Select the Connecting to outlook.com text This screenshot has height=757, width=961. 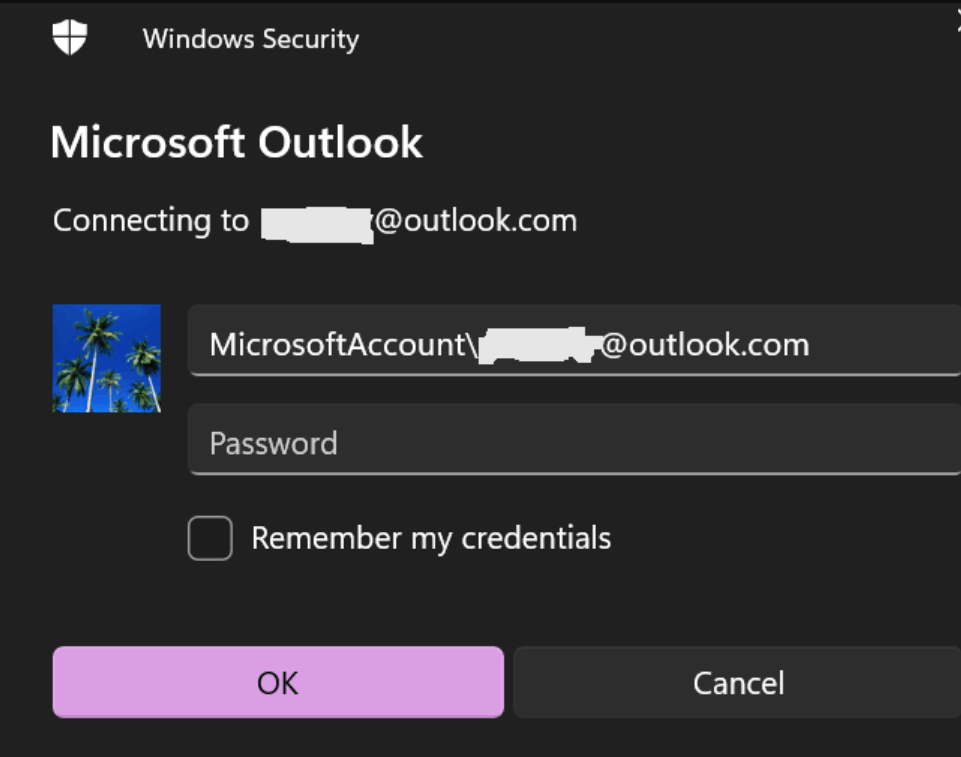click(313, 220)
